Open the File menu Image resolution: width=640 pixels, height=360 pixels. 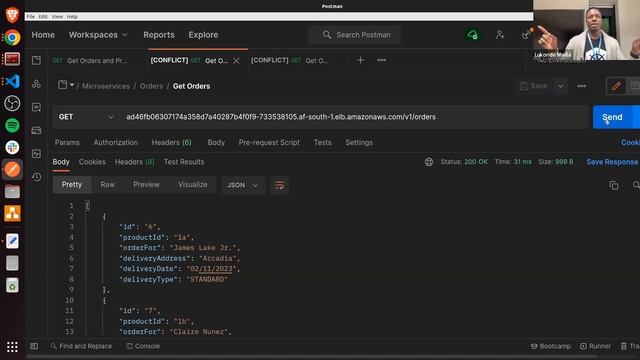(x=31, y=17)
